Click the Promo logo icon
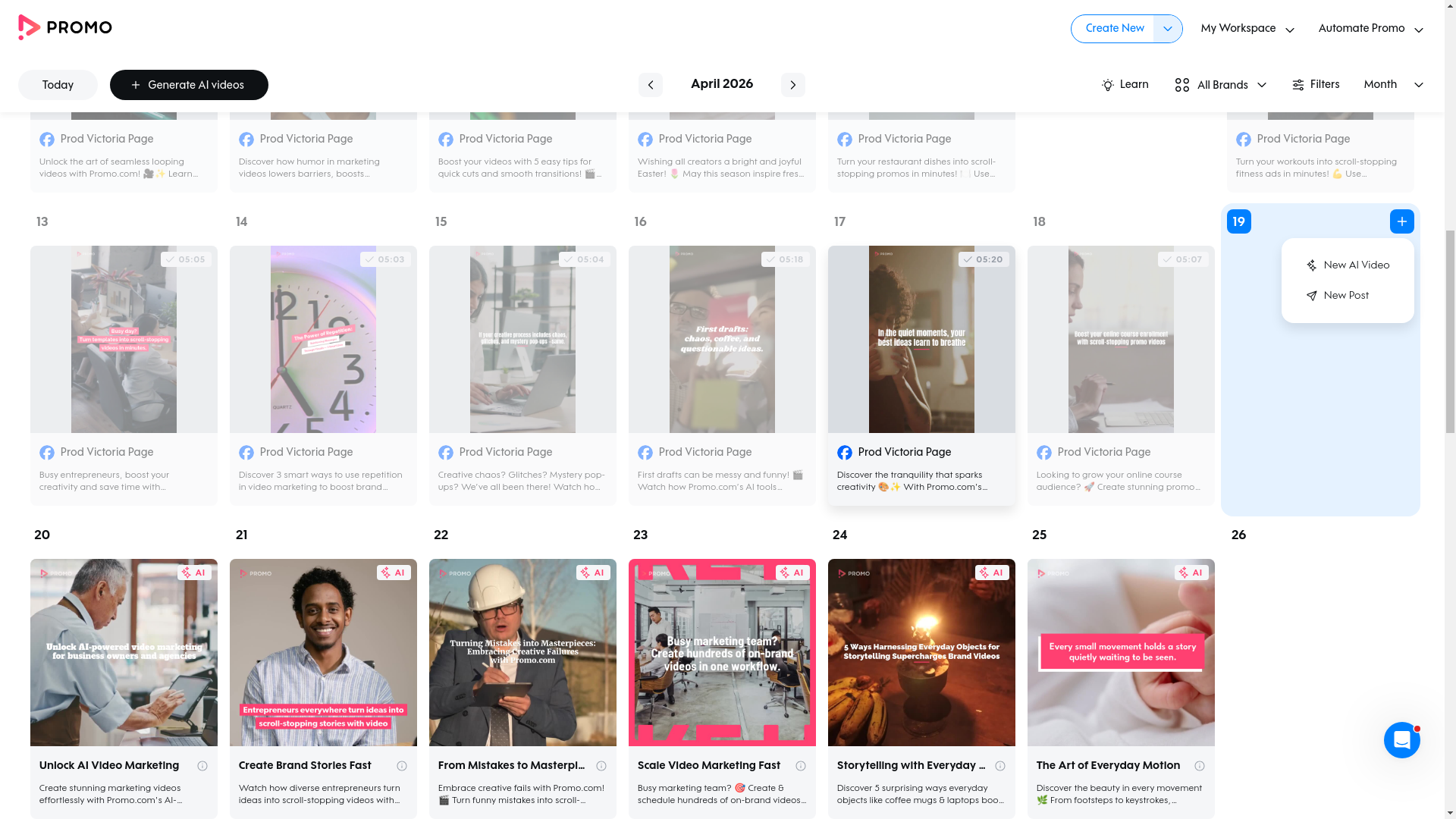The image size is (1456, 819). pyautogui.click(x=29, y=27)
